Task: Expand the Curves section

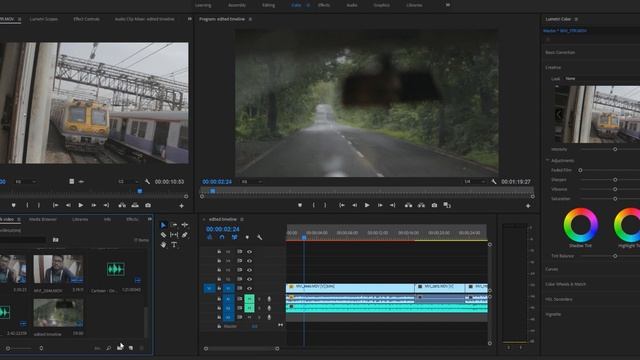Action: tap(551, 269)
